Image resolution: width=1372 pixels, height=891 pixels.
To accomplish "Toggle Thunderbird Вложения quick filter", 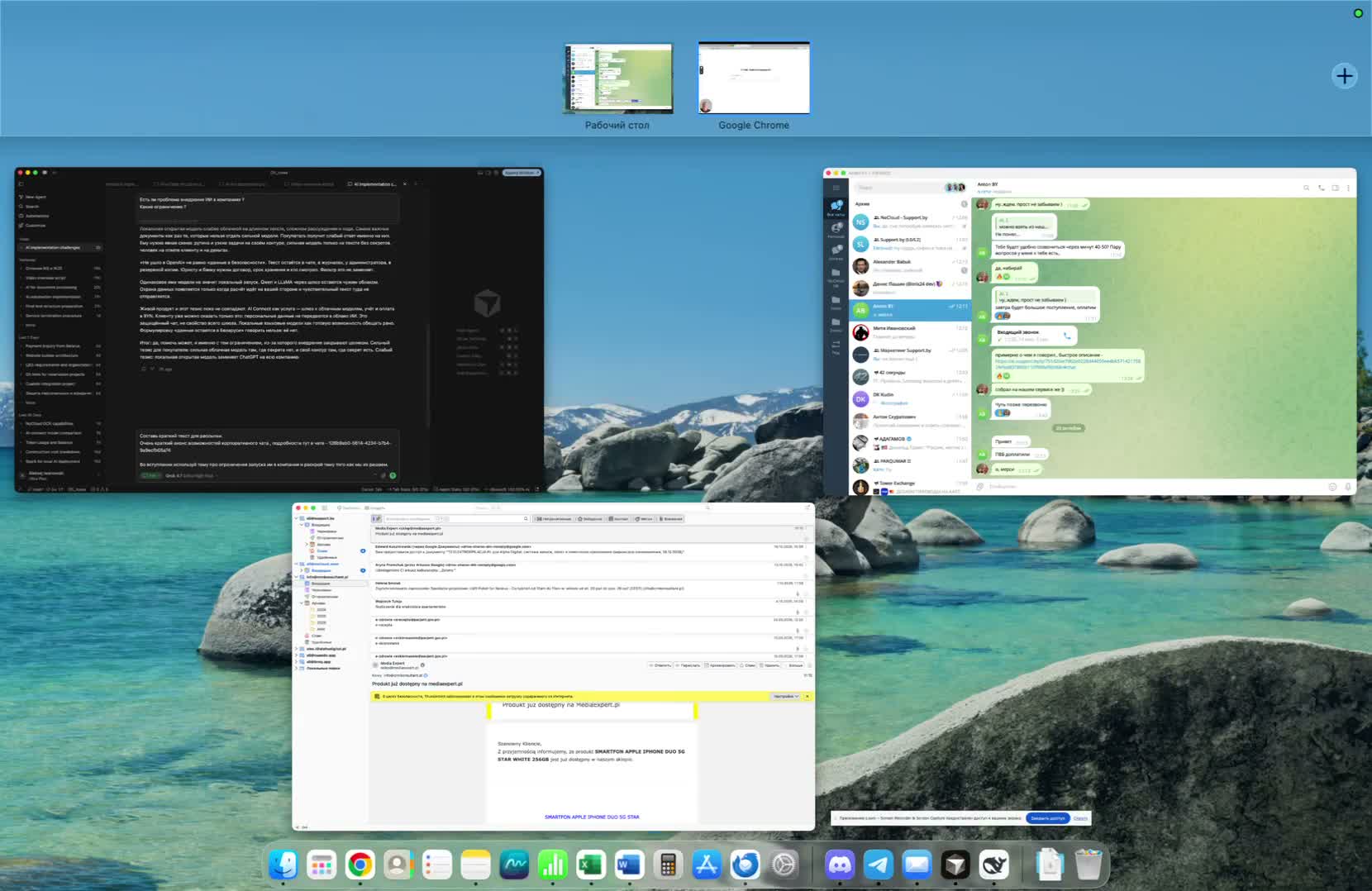I will [671, 519].
